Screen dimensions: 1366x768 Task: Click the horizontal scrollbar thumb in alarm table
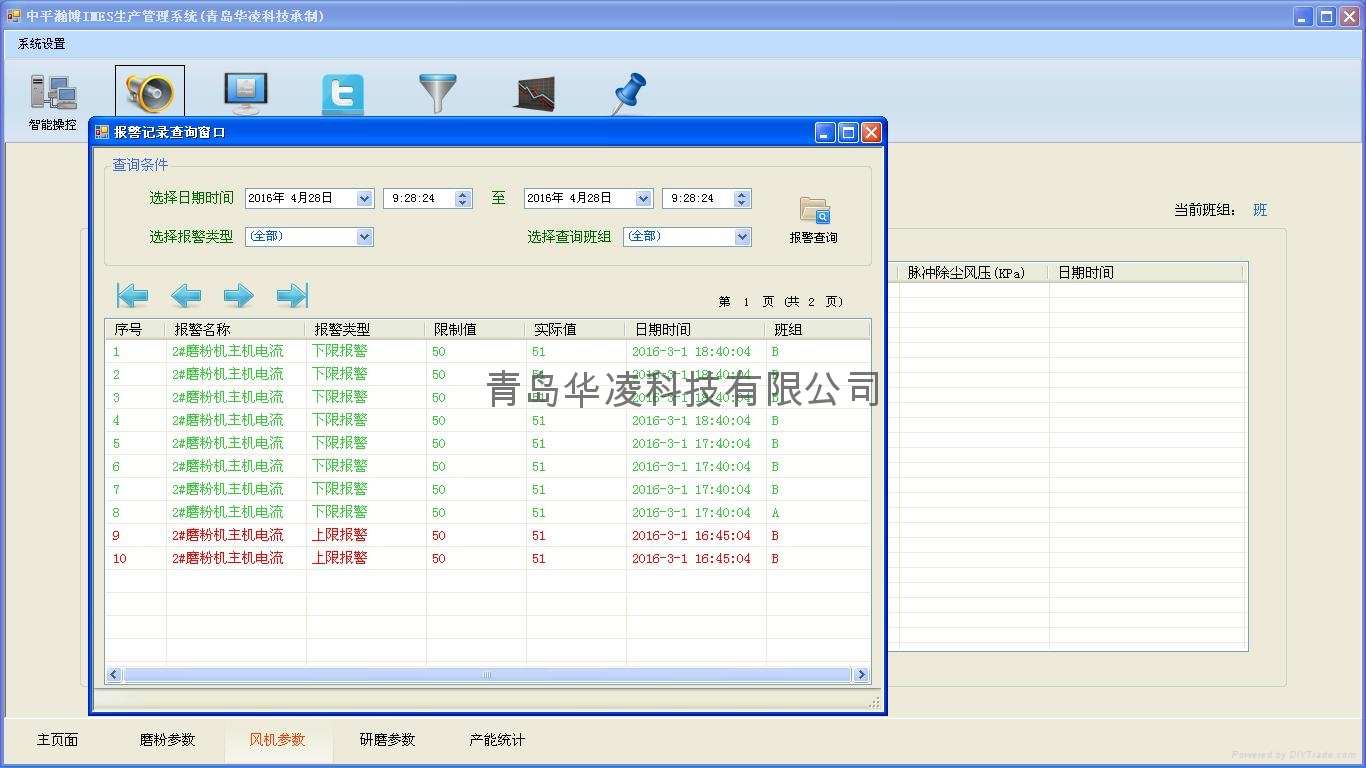(x=487, y=675)
